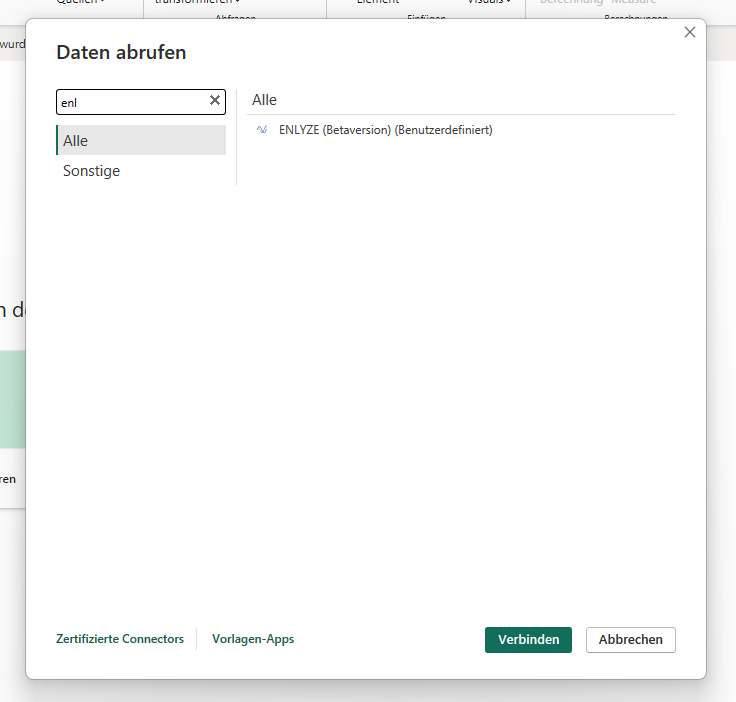Viewport: 736px width, 702px height.
Task: Open the Vorlagen-Apps link
Action: tap(253, 639)
